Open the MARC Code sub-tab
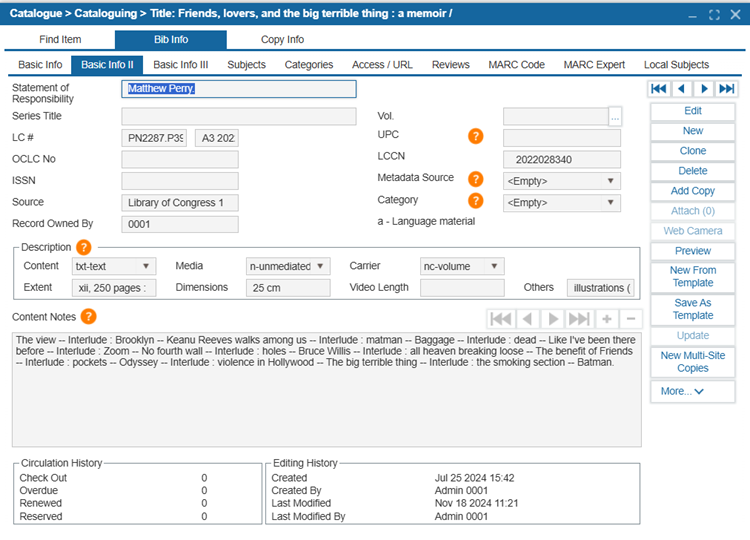The image size is (750, 540). 516,65
